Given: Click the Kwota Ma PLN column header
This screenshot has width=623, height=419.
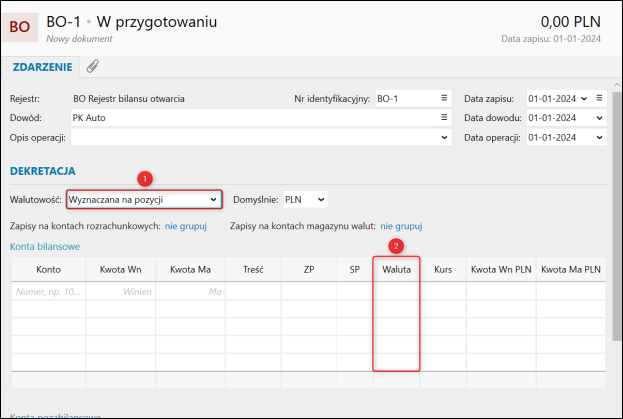Looking at the screenshot, I should coord(571,269).
